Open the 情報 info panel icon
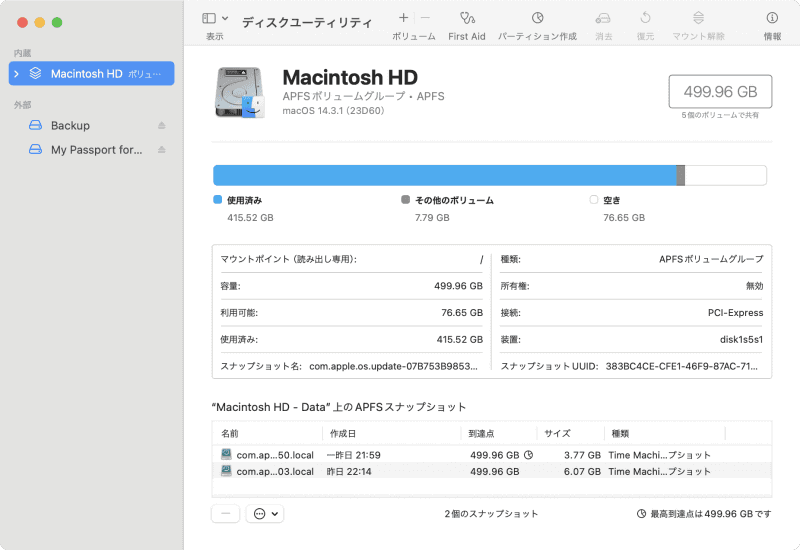Screen dimensions: 800x550 point(772,18)
